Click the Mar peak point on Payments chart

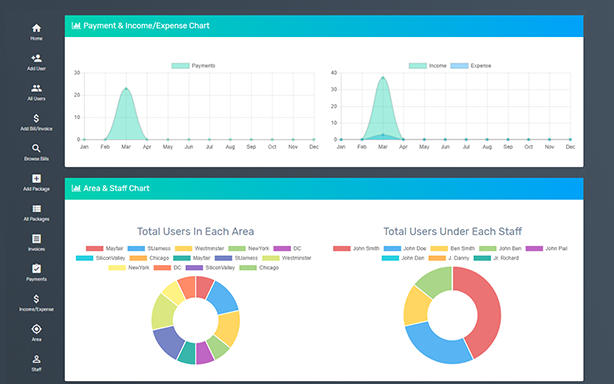click(x=126, y=89)
